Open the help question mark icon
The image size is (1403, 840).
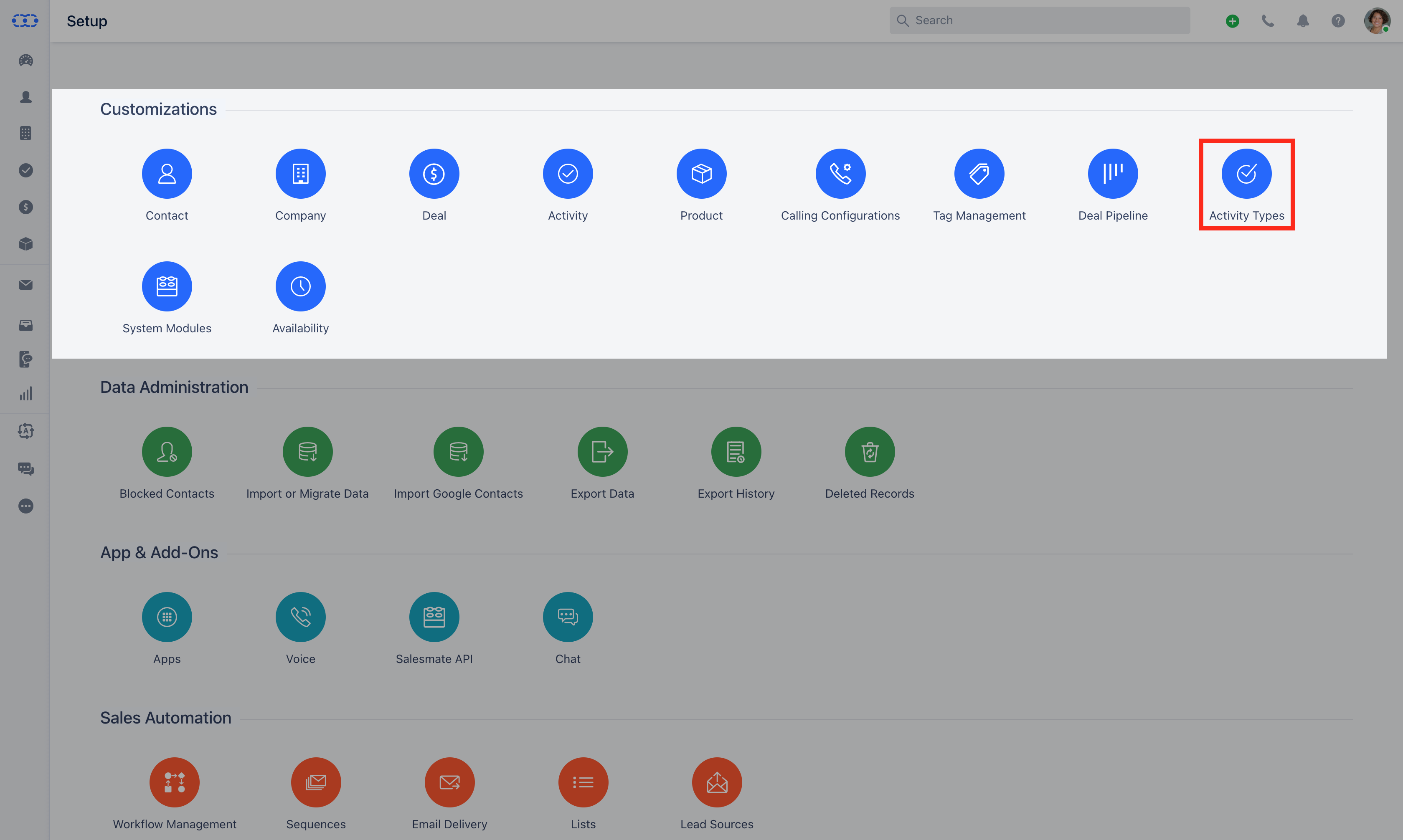tap(1338, 21)
